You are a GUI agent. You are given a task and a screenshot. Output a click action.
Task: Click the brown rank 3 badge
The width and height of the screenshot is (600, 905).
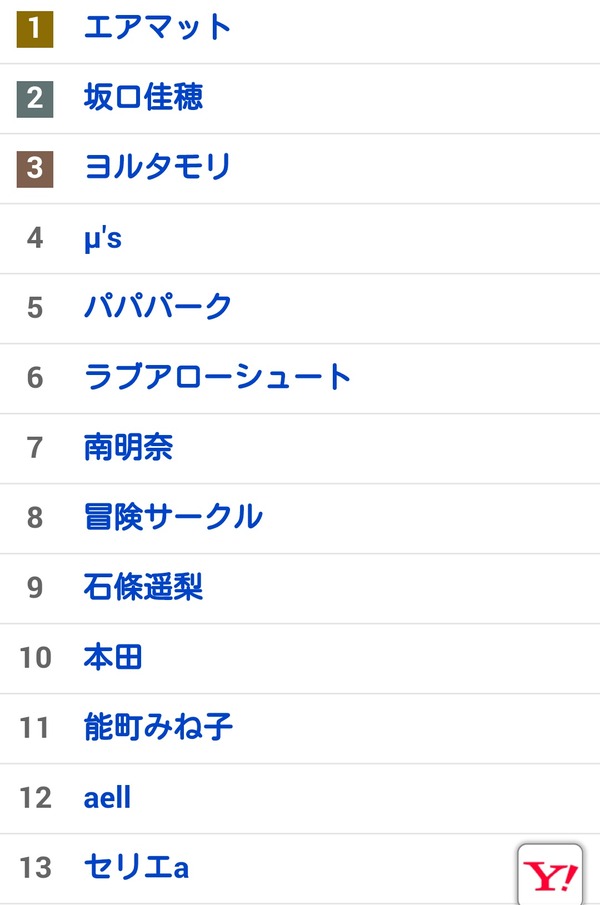coord(35,169)
